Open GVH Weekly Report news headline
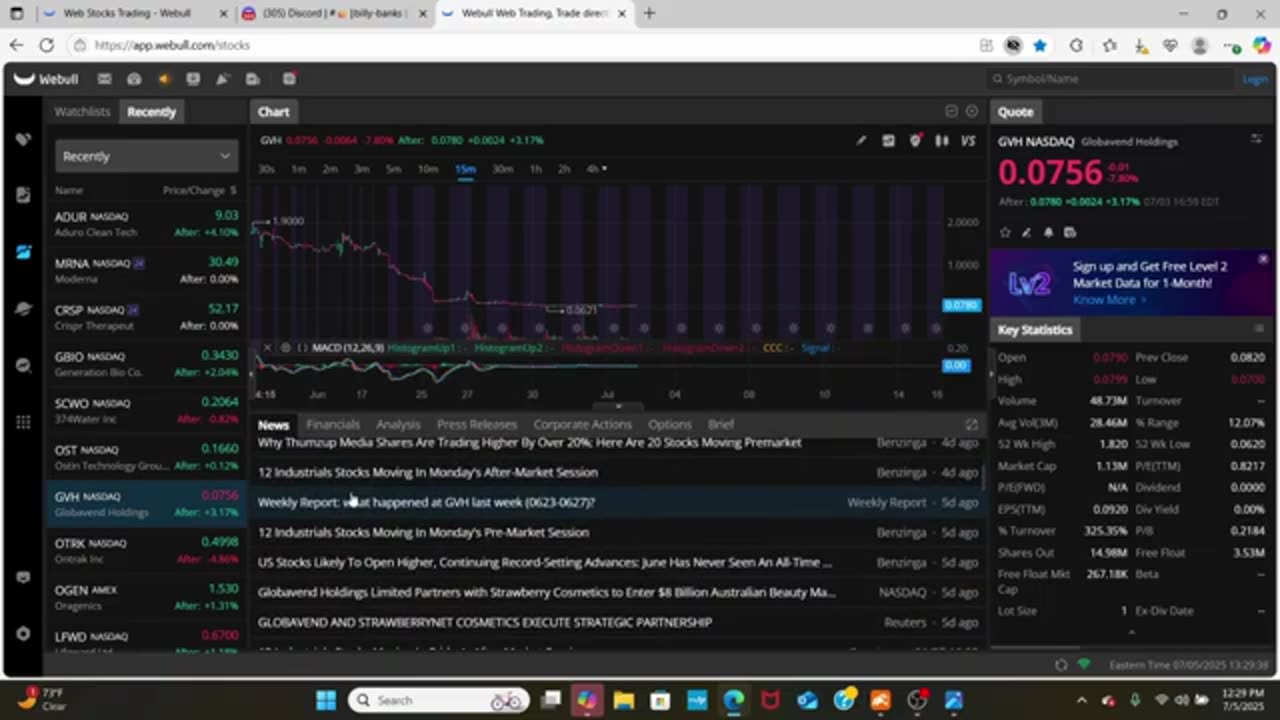 pyautogui.click(x=426, y=502)
